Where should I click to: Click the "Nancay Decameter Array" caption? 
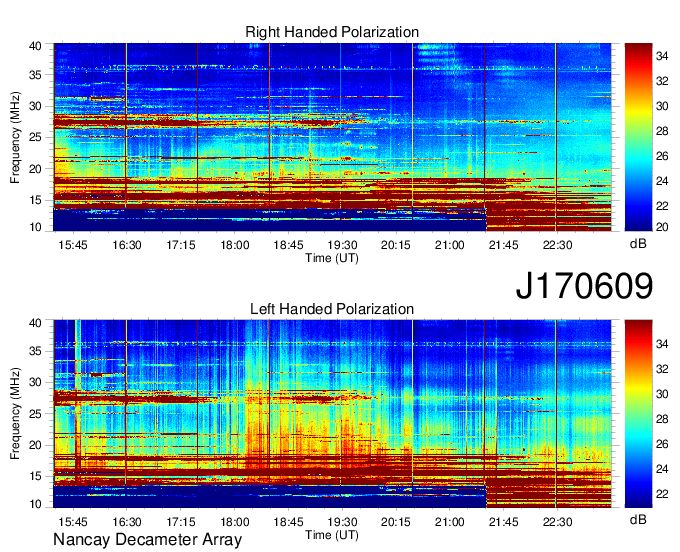[x=147, y=539]
